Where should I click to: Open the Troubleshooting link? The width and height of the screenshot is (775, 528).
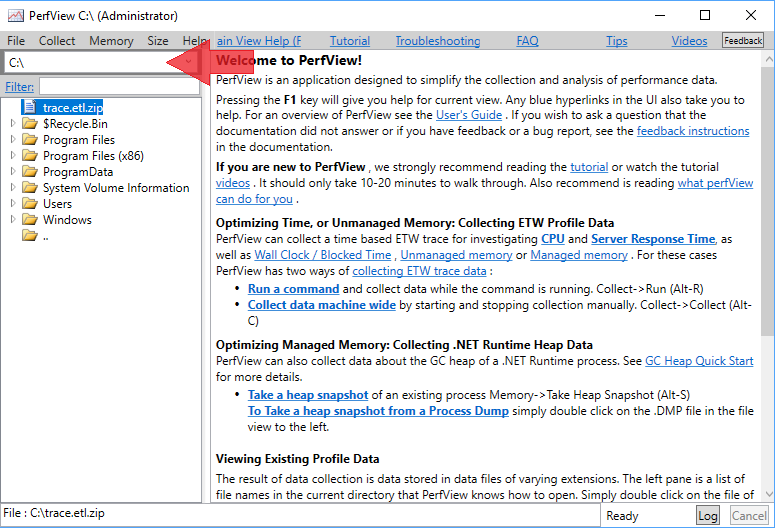(438, 41)
